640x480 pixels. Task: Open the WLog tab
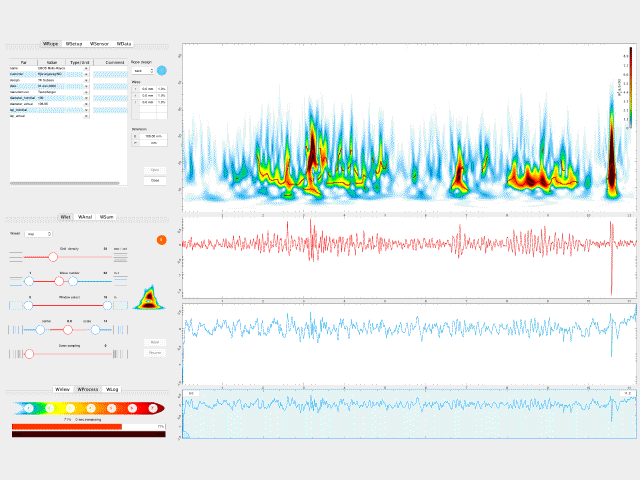(x=112, y=389)
